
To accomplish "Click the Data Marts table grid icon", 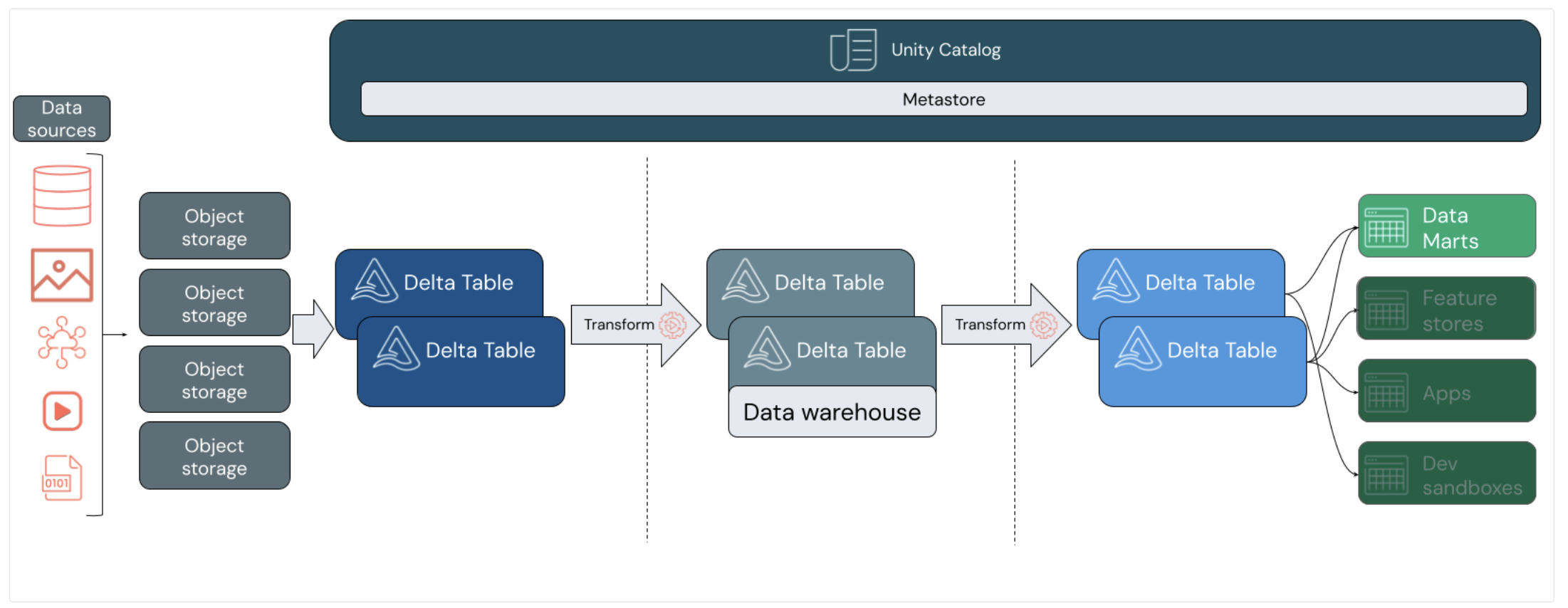I will 1386,227.
